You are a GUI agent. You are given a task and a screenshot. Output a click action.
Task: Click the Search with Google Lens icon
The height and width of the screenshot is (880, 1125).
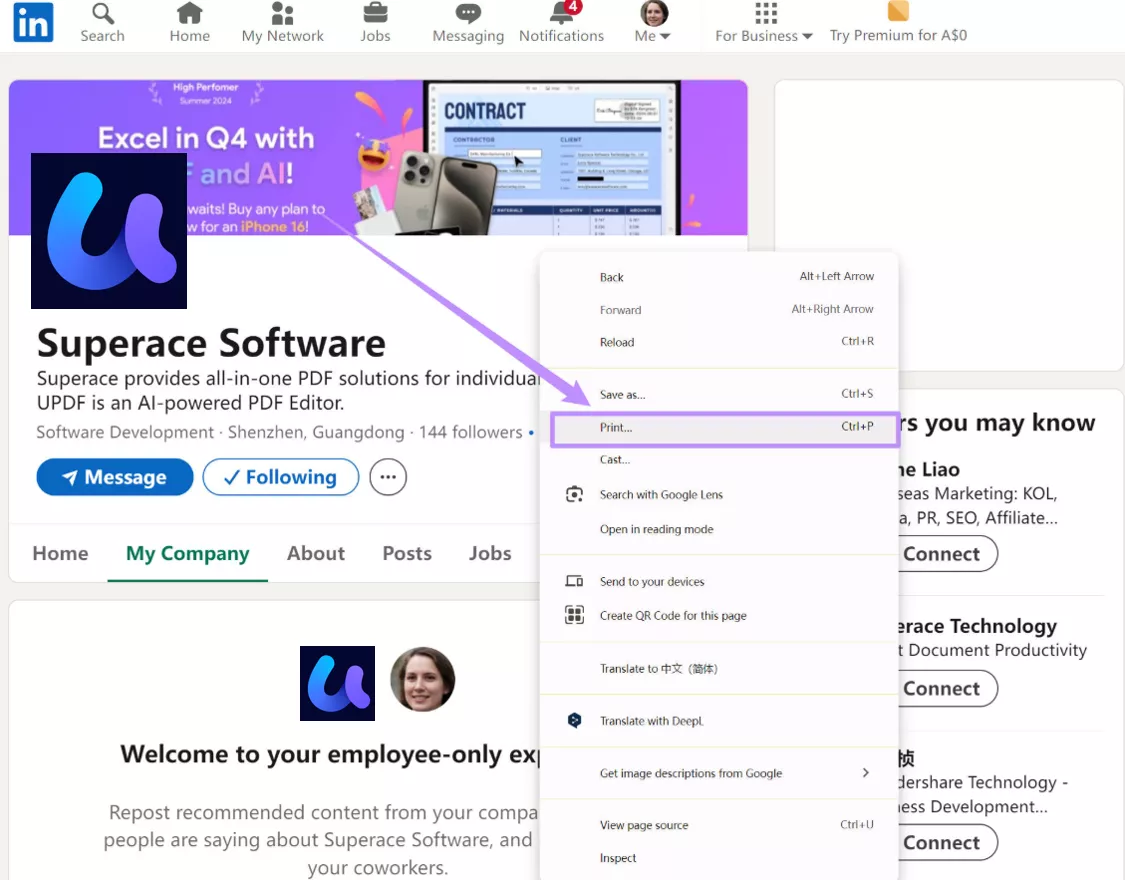coord(574,494)
